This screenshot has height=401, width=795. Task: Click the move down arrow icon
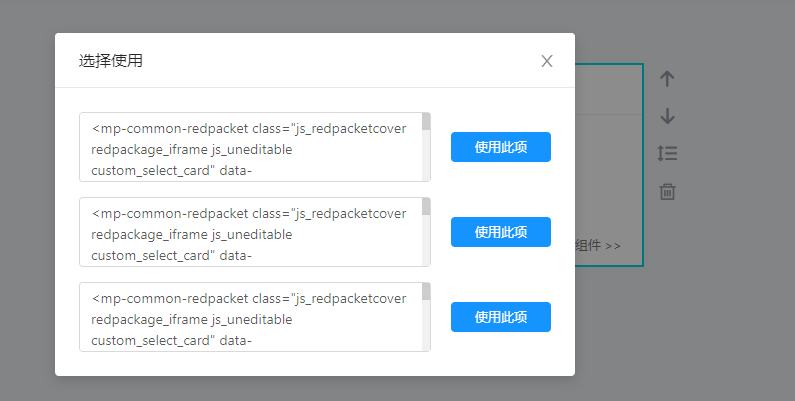668,116
